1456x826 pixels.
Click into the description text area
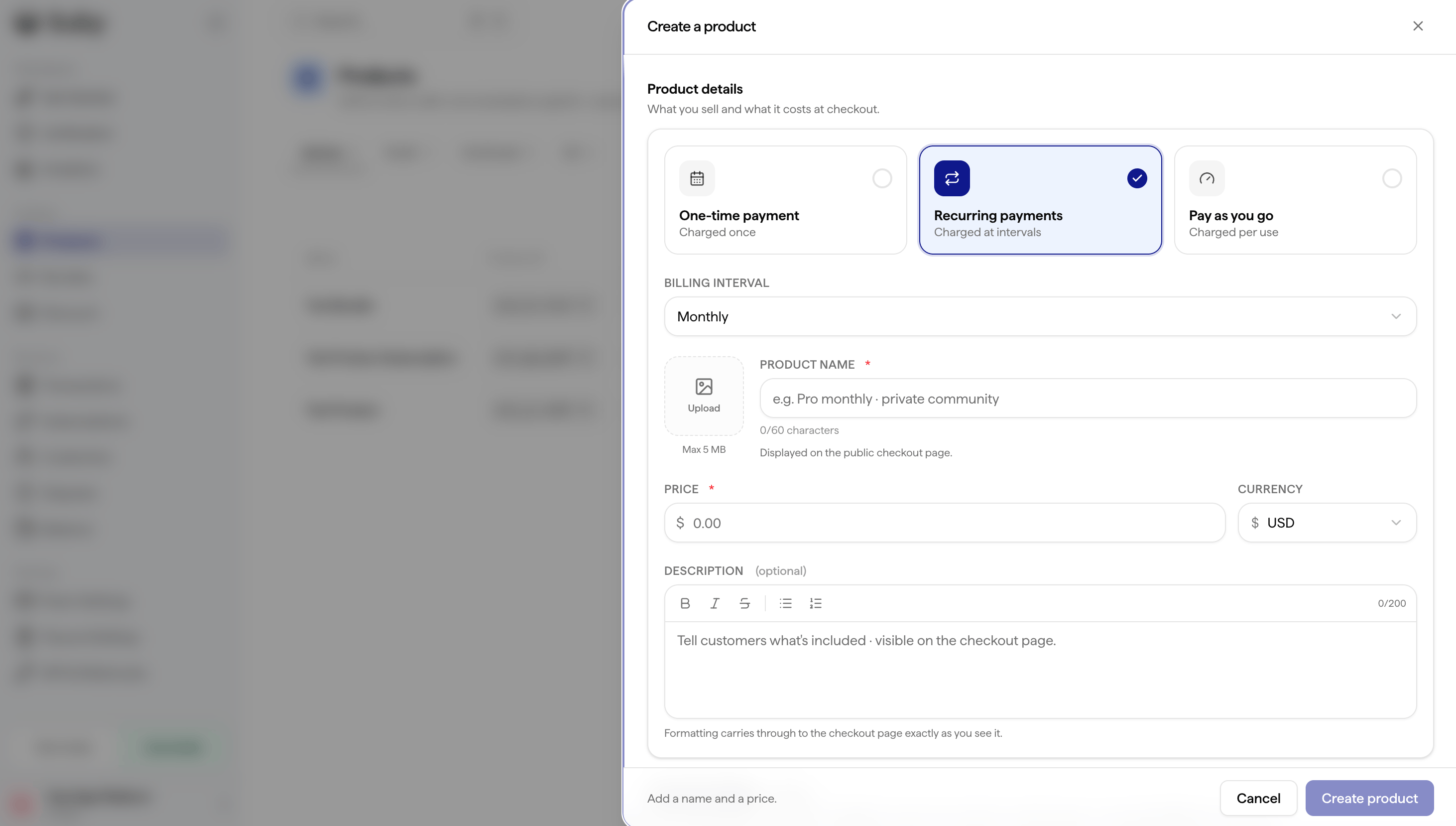(x=1040, y=670)
